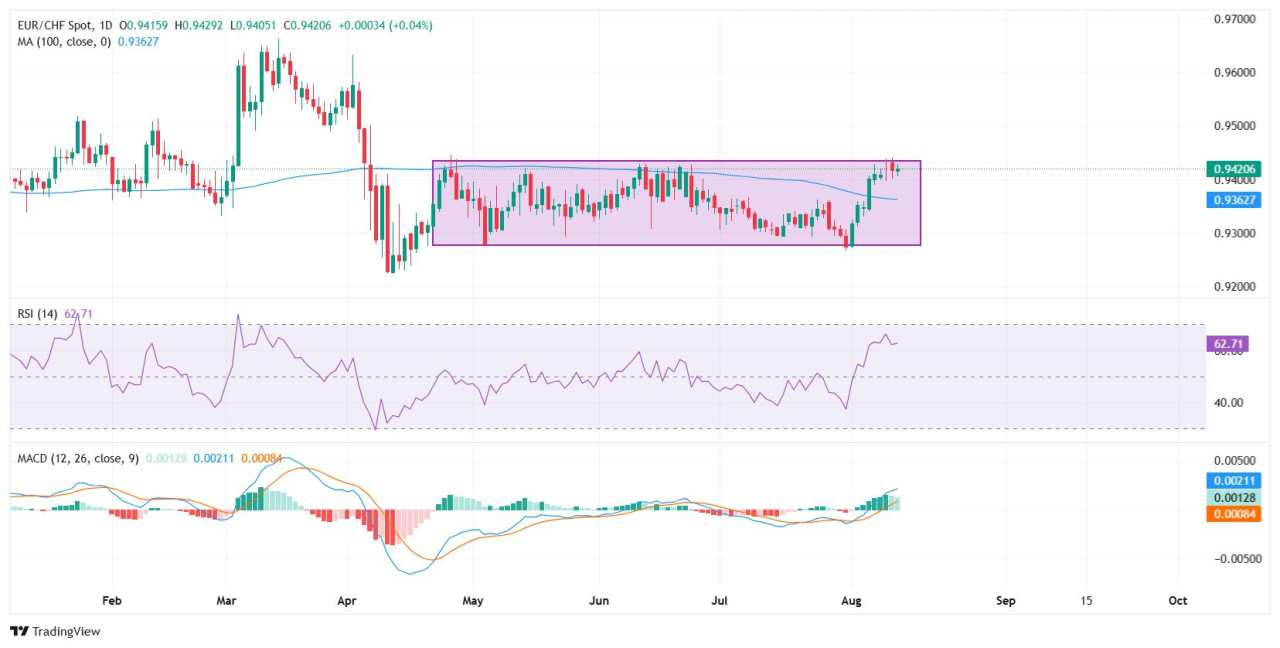The width and height of the screenshot is (1280, 648).
Task: Click the 0.97000 price axis label
Action: click(1235, 19)
